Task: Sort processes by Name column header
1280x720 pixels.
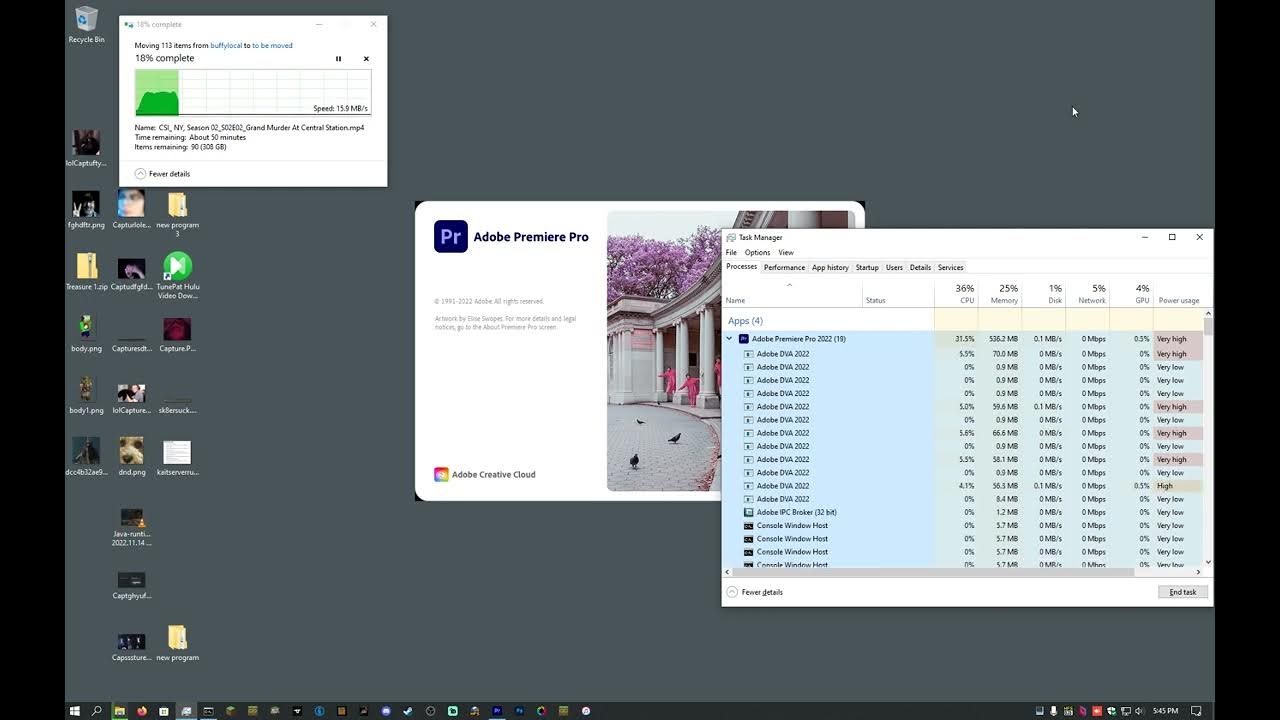Action: 792,293
